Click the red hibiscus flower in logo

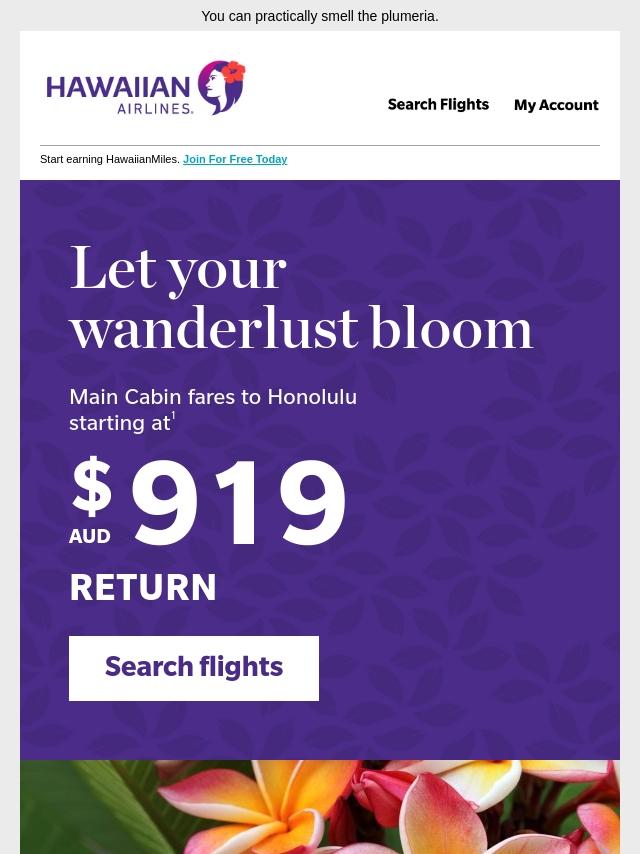click(x=234, y=71)
